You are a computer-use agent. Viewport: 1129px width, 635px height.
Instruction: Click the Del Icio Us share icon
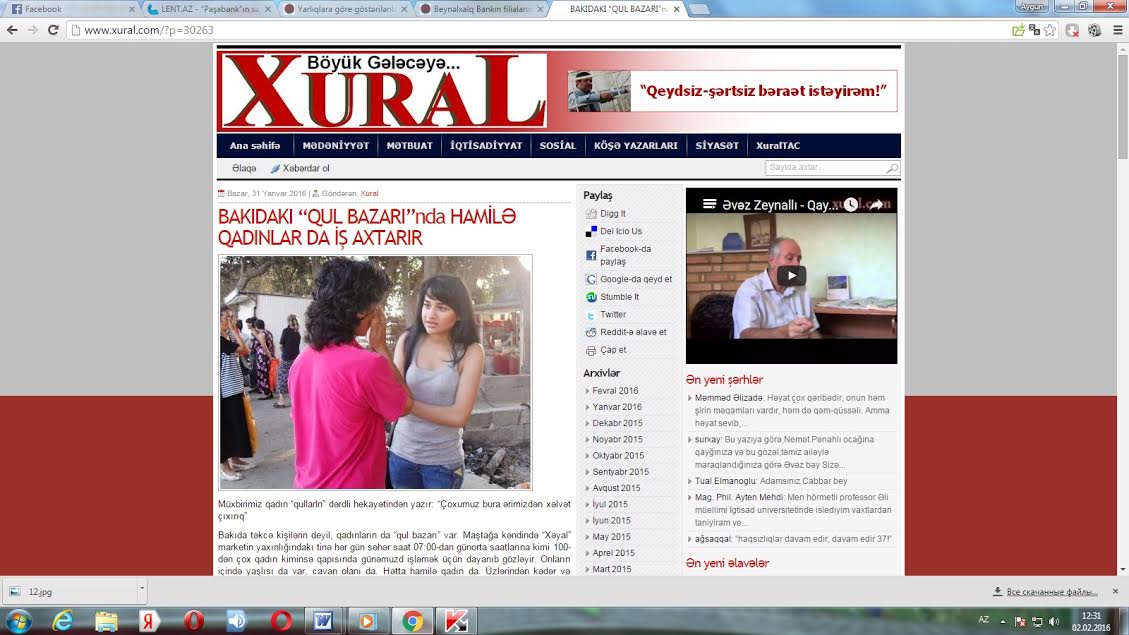591,231
